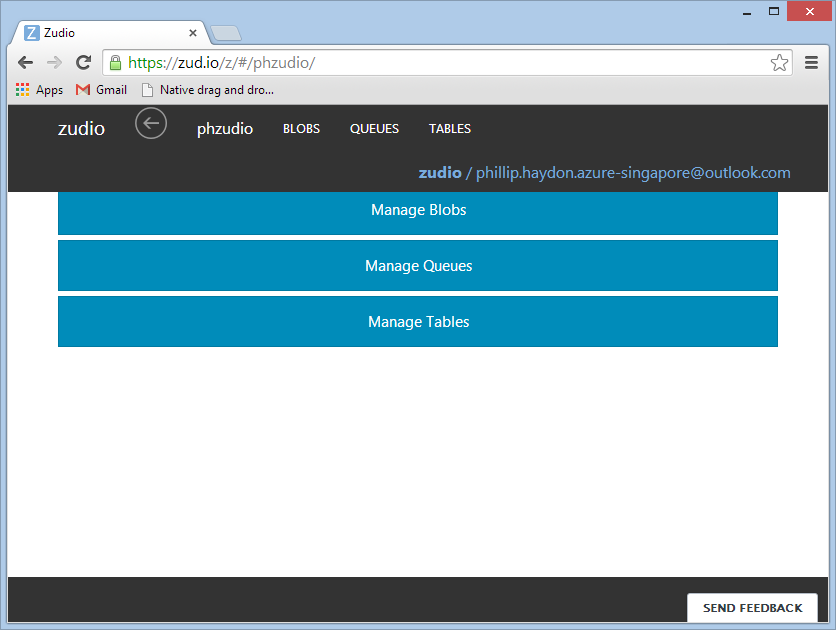Focus the address bar URL field

click(447, 63)
